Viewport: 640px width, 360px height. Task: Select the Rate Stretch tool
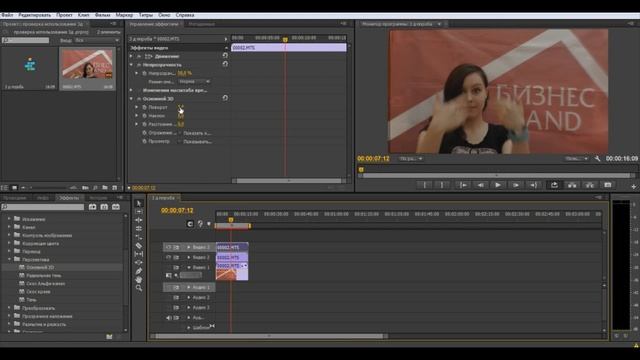click(139, 237)
